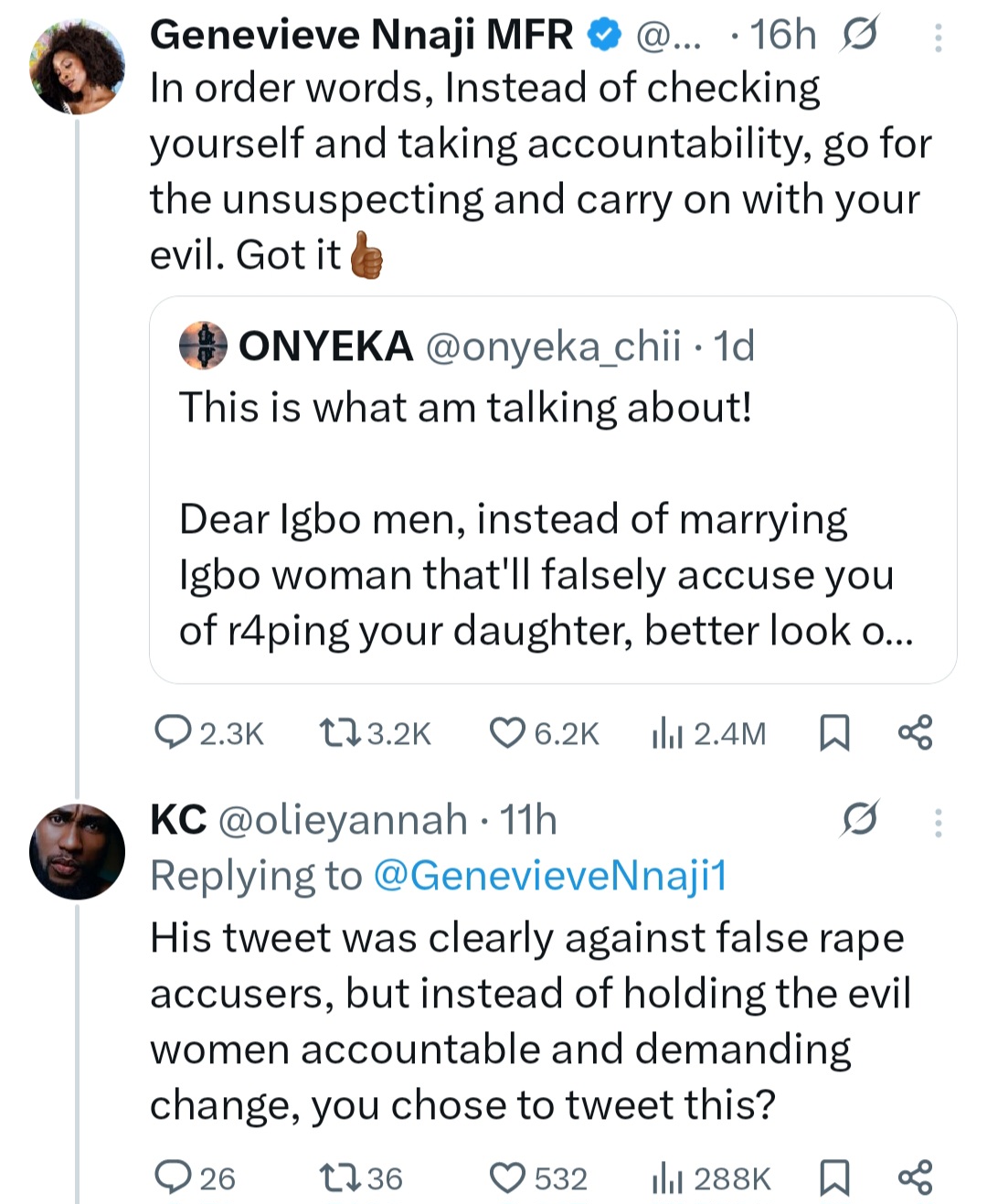Viewport: 987px width, 1204px height.
Task: Bookmark Genevieve Nnaji's tweet
Action: (833, 733)
